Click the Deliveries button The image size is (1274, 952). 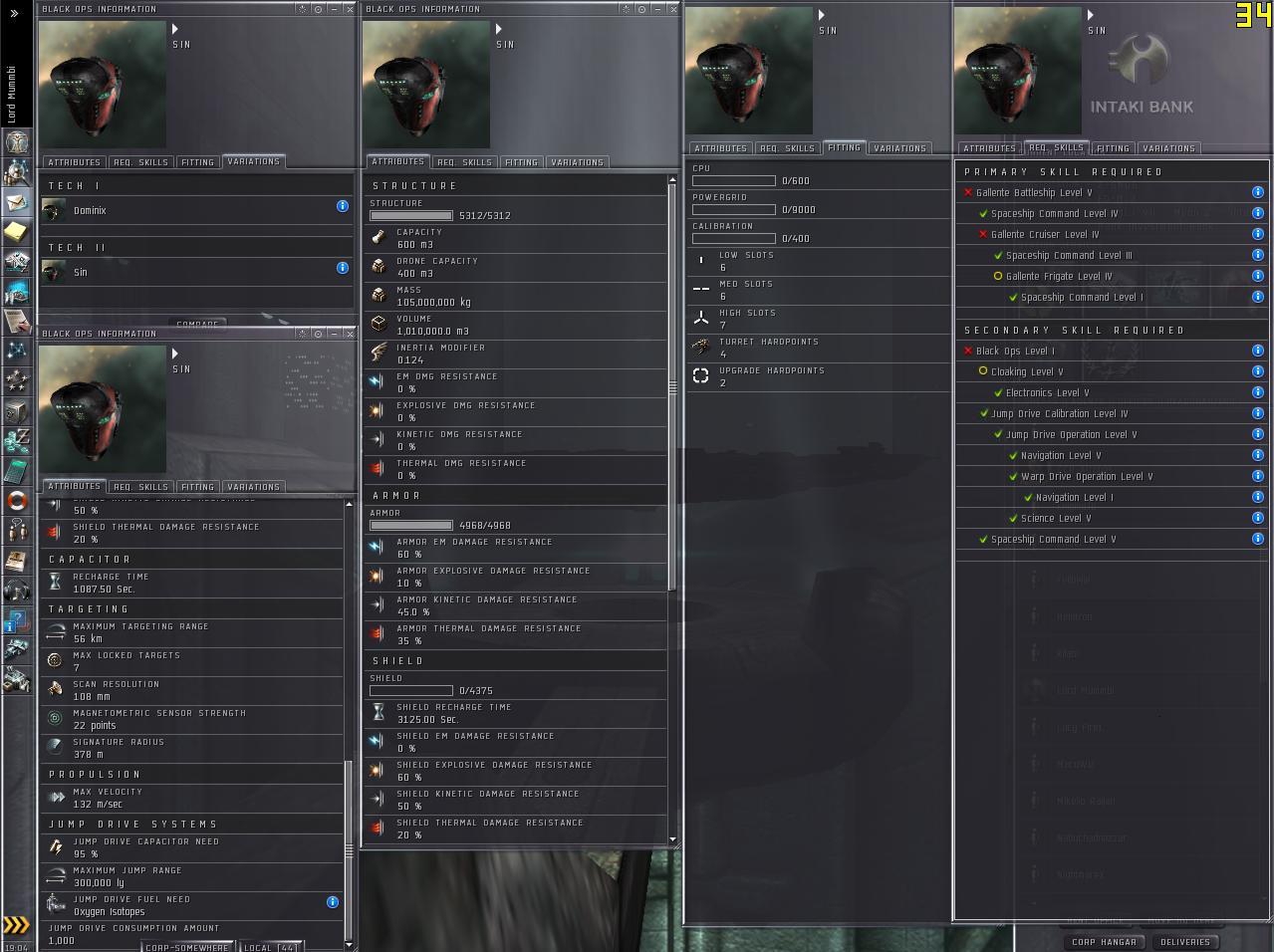pos(1185,941)
